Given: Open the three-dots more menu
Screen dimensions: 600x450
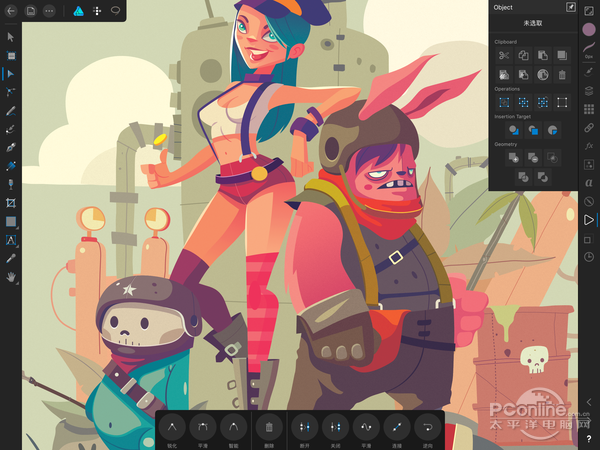Looking at the screenshot, I should point(49,11).
